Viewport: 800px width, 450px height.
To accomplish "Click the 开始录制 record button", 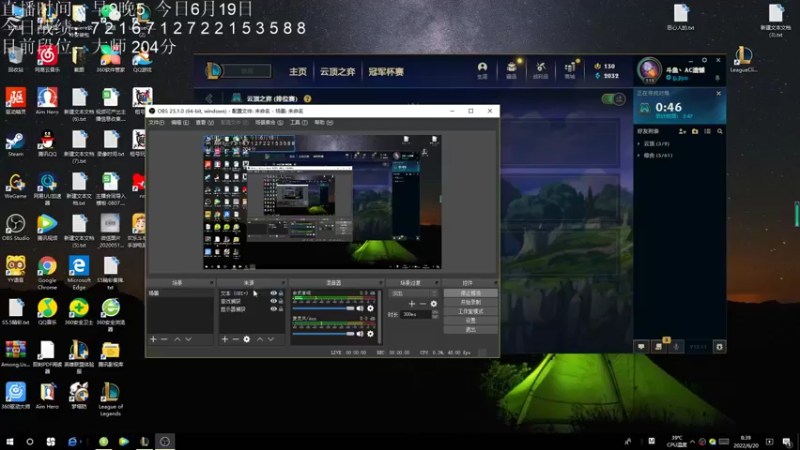I will [470, 302].
